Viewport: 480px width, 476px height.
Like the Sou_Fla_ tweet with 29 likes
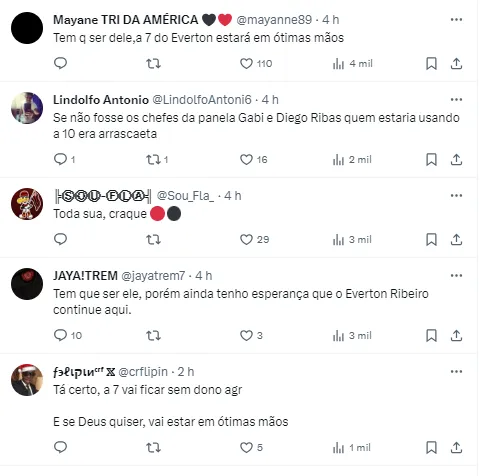254,239
